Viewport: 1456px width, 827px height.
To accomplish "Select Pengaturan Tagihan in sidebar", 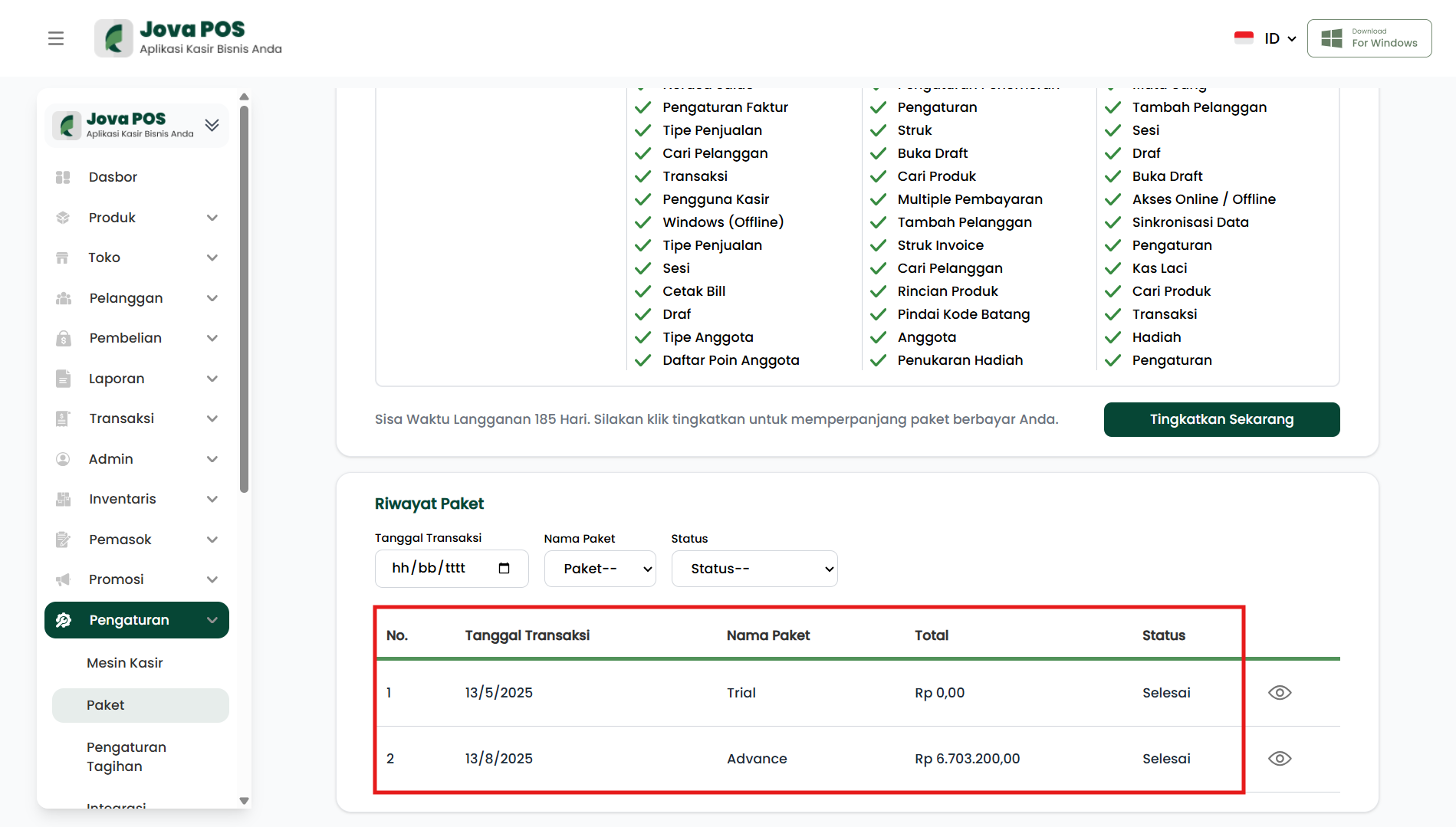I will pyautogui.click(x=127, y=756).
